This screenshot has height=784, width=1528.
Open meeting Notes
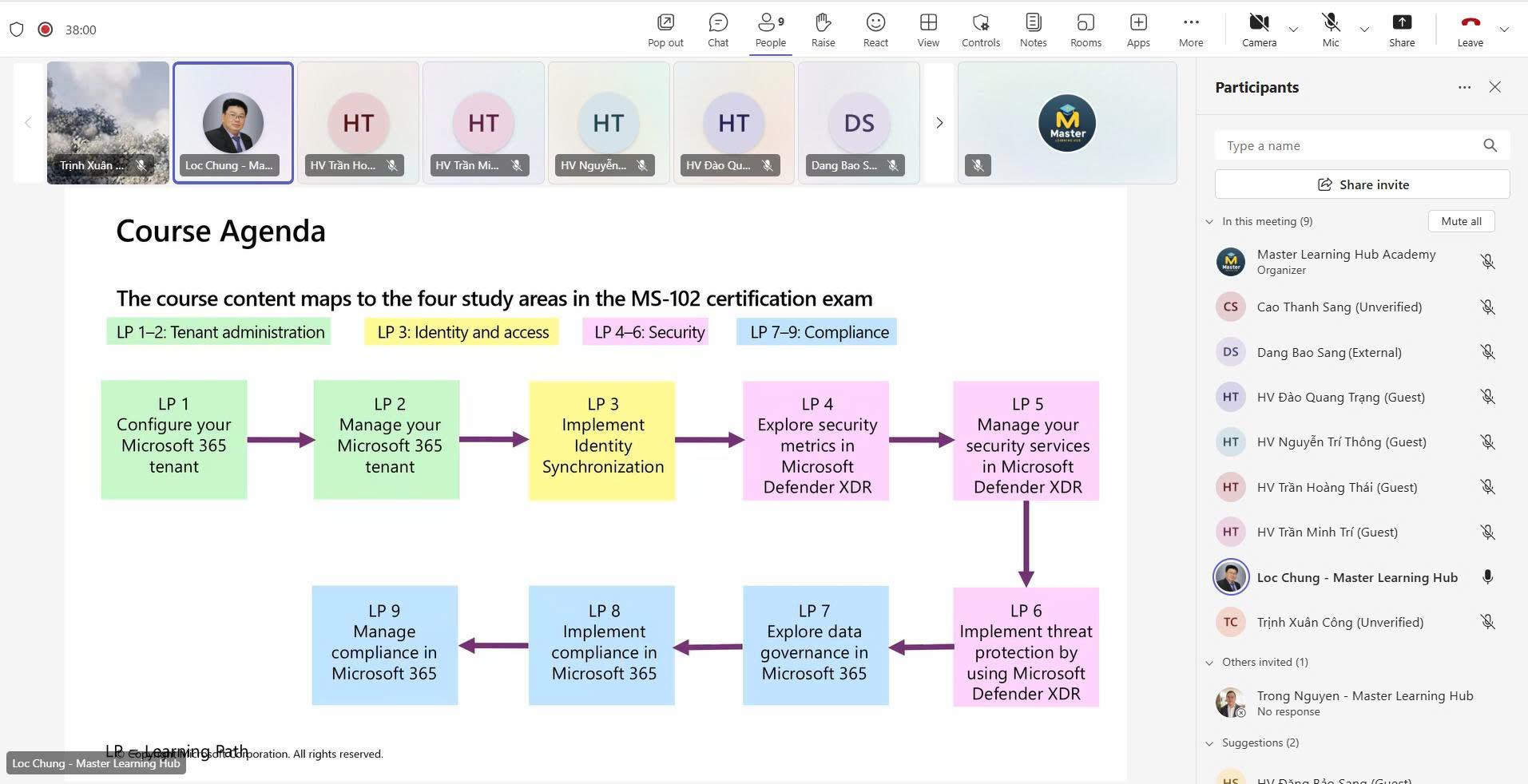1033,30
